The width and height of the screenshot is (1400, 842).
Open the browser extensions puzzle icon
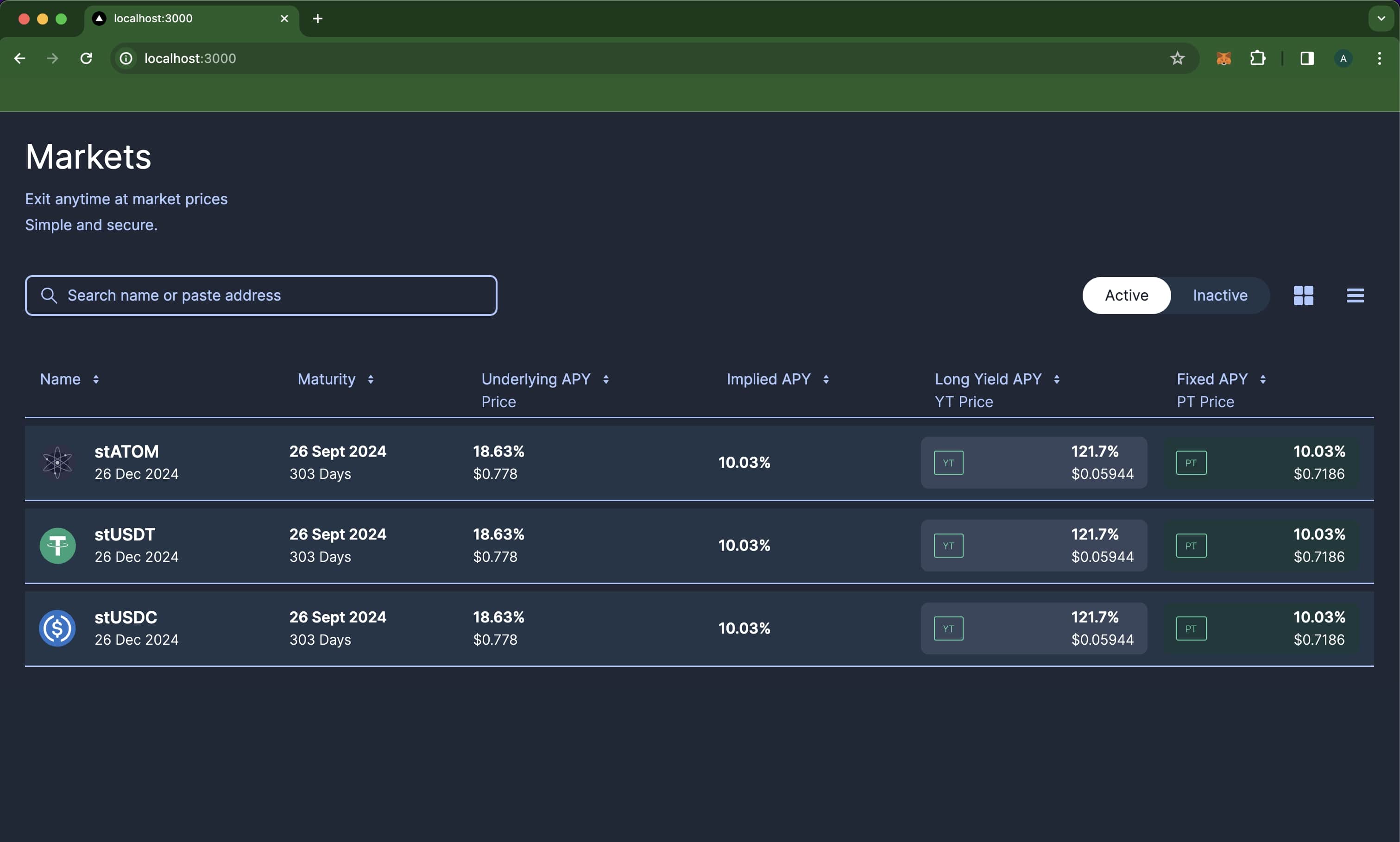point(1258,58)
